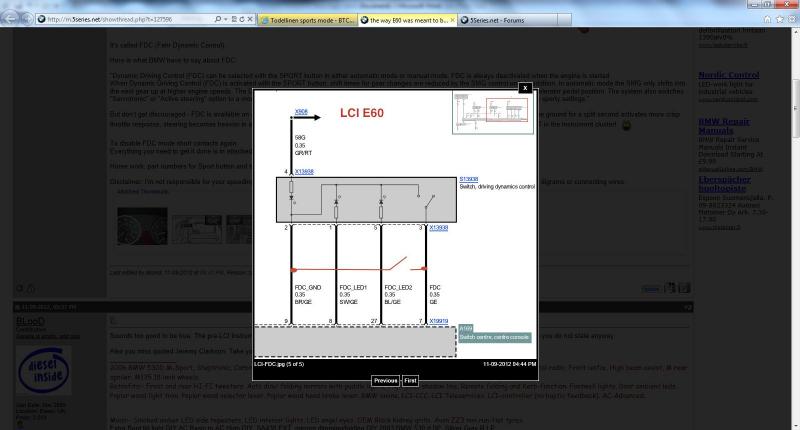Click the address bar search magnifier icon
800x430 pixels.
(x=220, y=19)
